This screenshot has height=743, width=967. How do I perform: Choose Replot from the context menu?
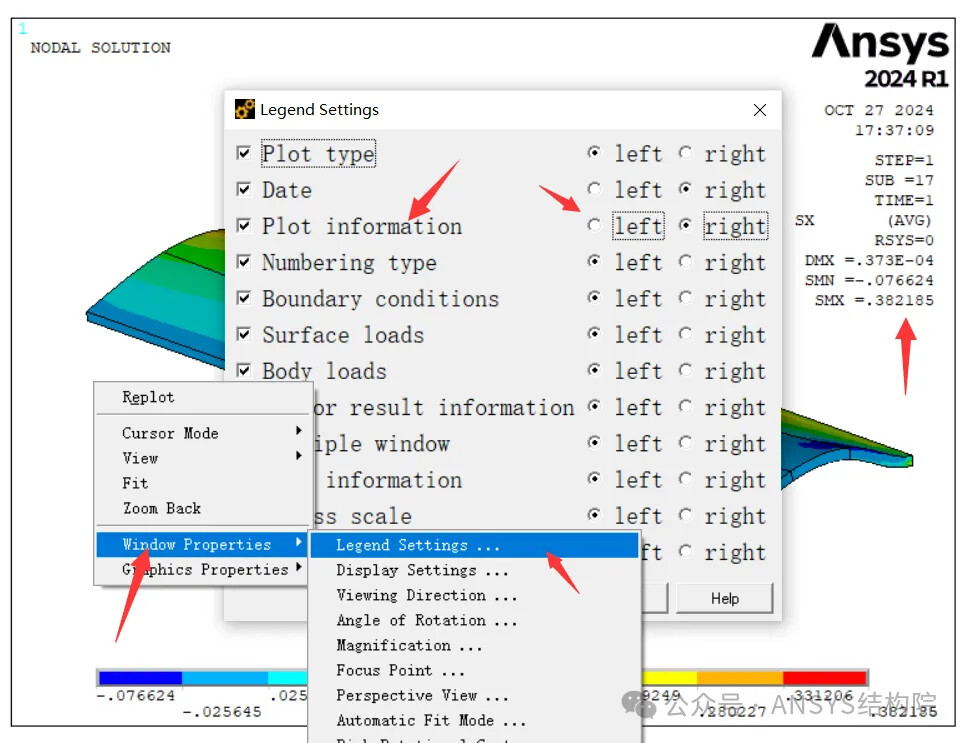click(x=148, y=397)
